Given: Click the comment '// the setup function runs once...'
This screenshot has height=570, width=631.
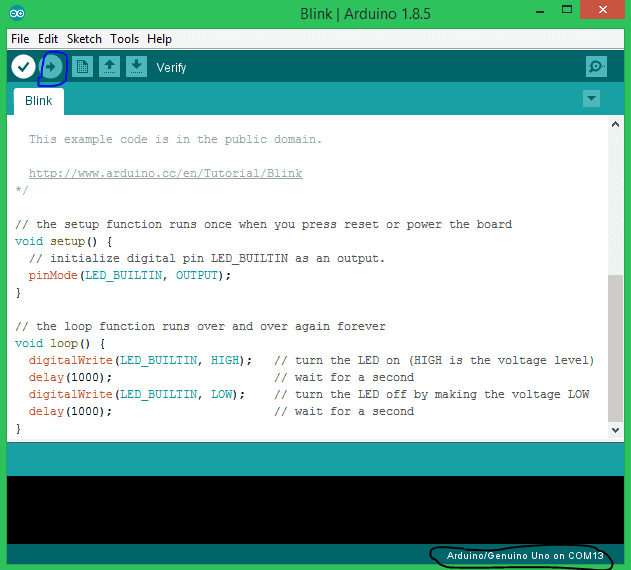Looking at the screenshot, I should 264,225.
